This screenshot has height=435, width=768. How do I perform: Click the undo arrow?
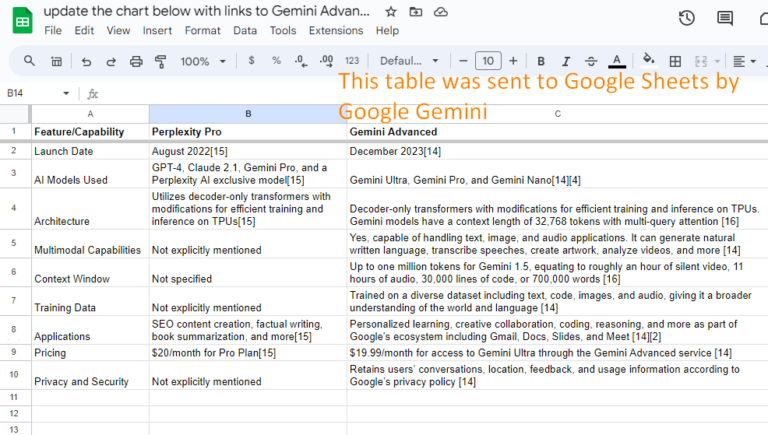(86, 61)
